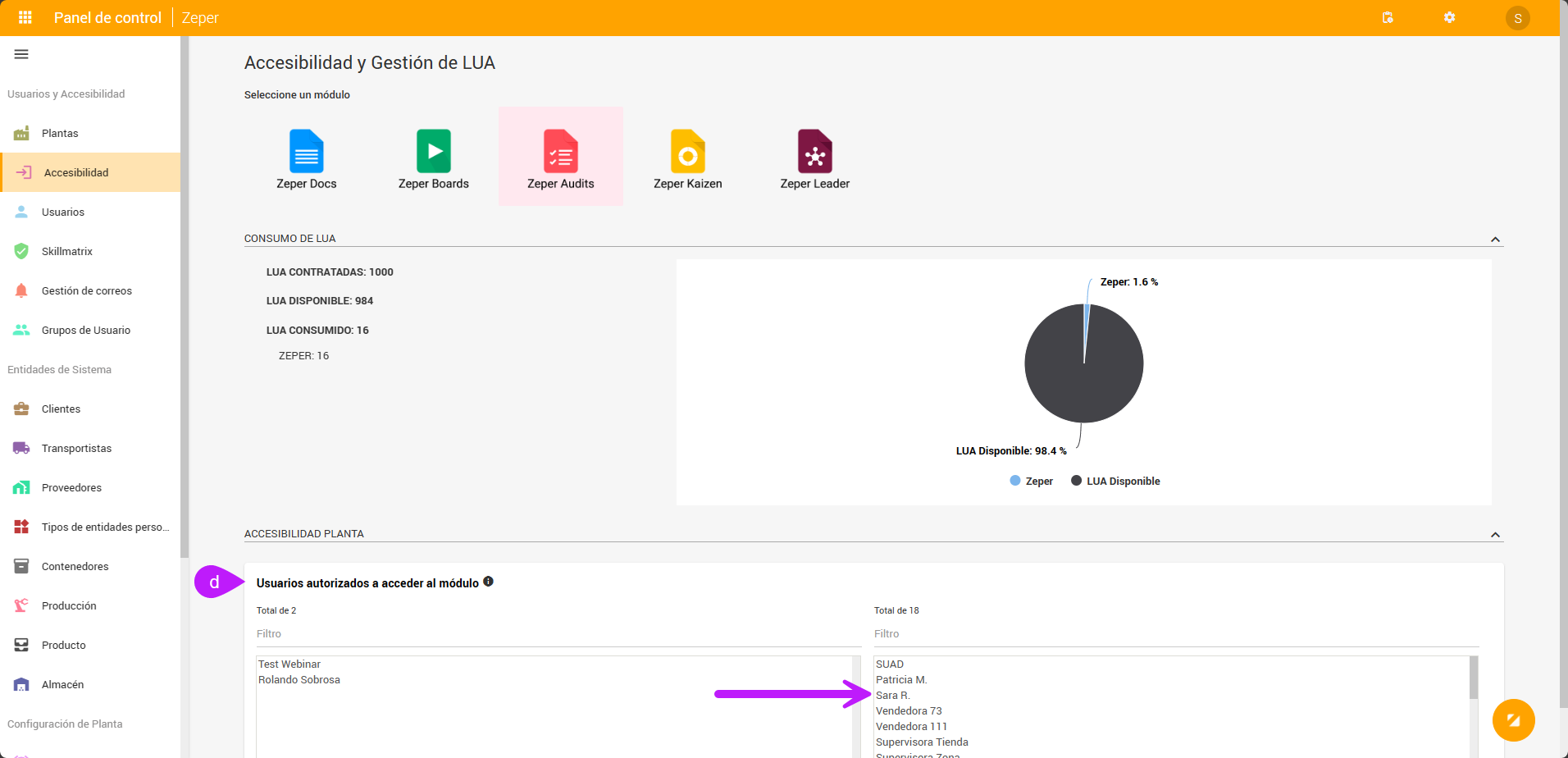Screen dimensions: 1568x758
Task: Click the right user list scrollbar
Action: tap(1474, 678)
